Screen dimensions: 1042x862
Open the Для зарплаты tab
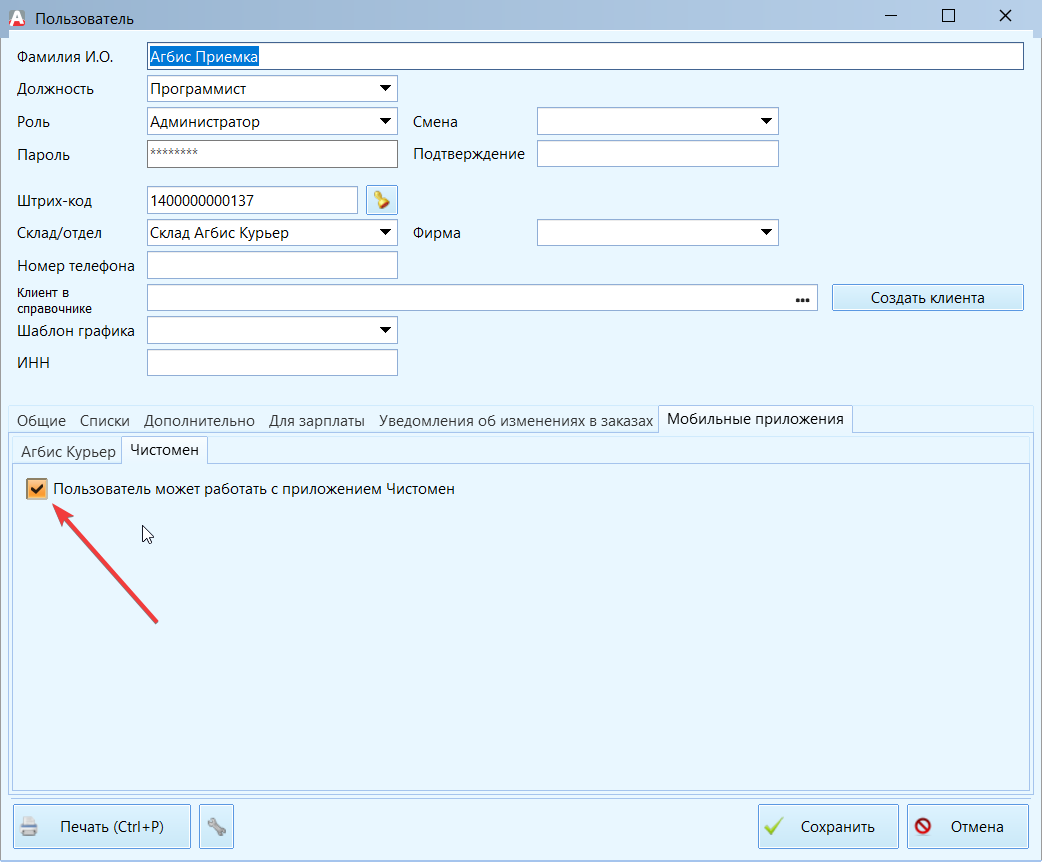point(316,421)
